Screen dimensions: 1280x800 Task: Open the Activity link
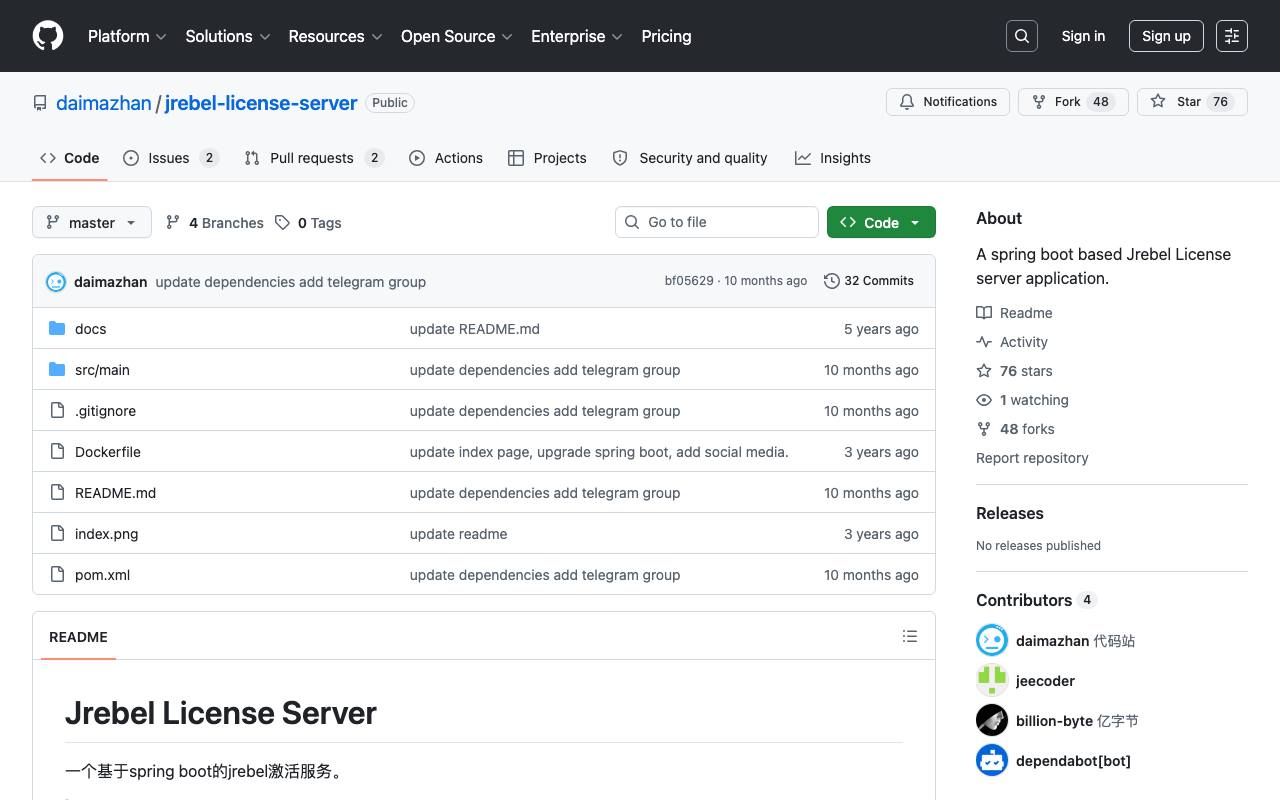tap(1012, 342)
